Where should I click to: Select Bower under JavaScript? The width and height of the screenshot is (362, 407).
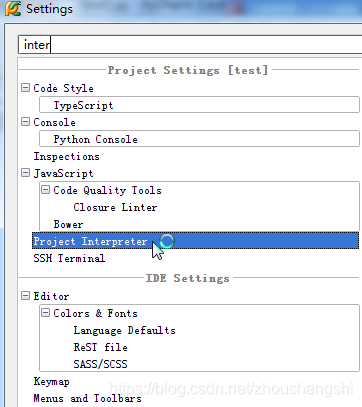point(68,224)
